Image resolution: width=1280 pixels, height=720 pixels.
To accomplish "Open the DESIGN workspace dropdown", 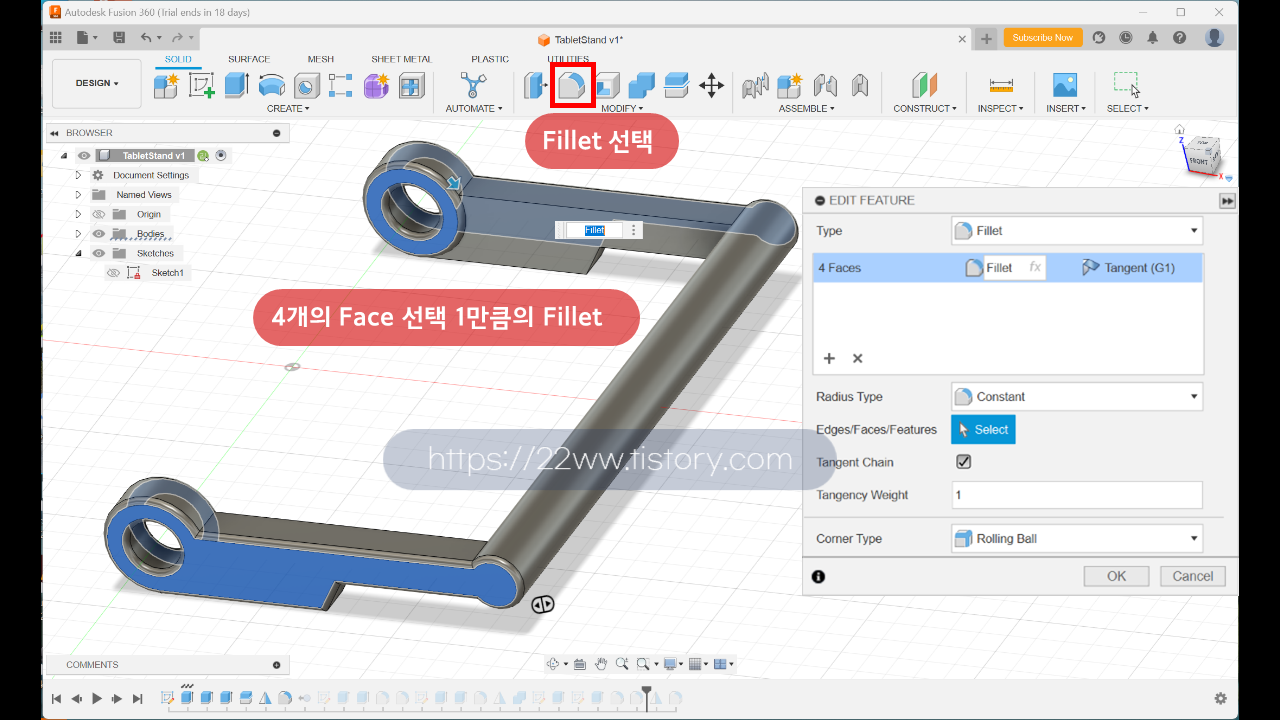I will (x=97, y=84).
